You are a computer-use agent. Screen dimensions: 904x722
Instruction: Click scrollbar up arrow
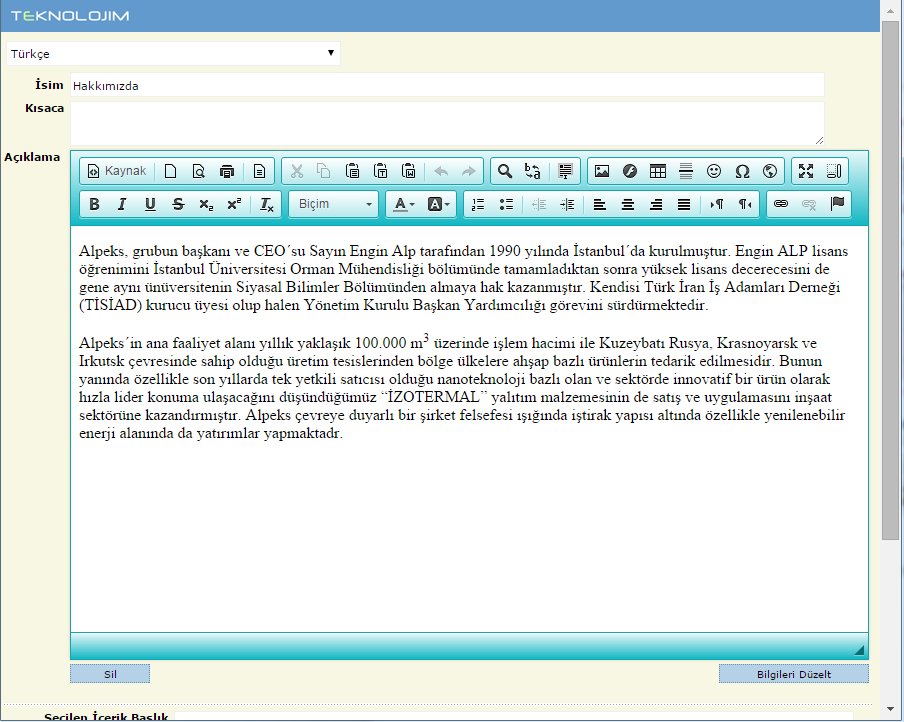tap(890, 10)
